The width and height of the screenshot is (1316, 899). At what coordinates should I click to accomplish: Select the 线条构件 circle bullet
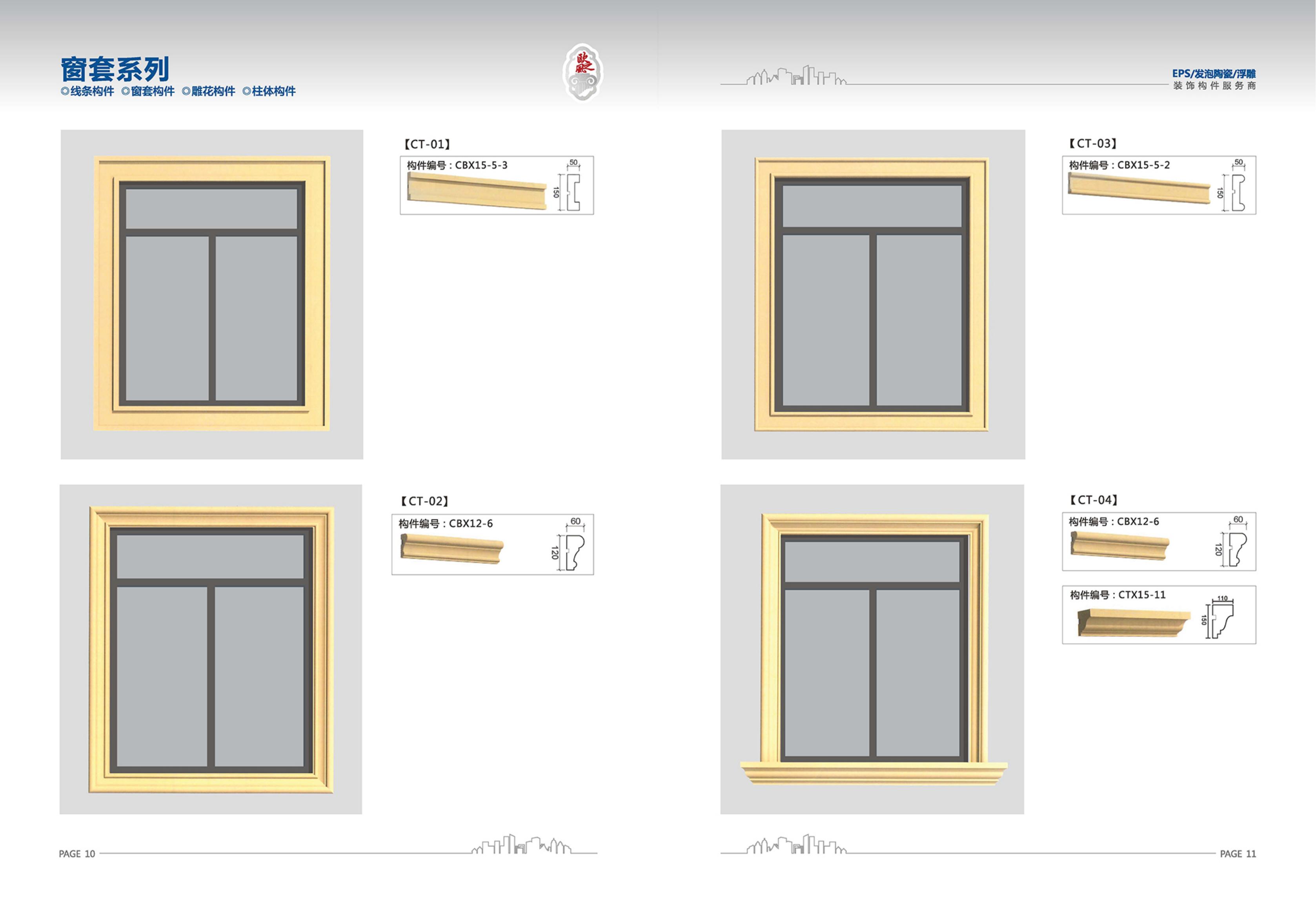coord(65,91)
